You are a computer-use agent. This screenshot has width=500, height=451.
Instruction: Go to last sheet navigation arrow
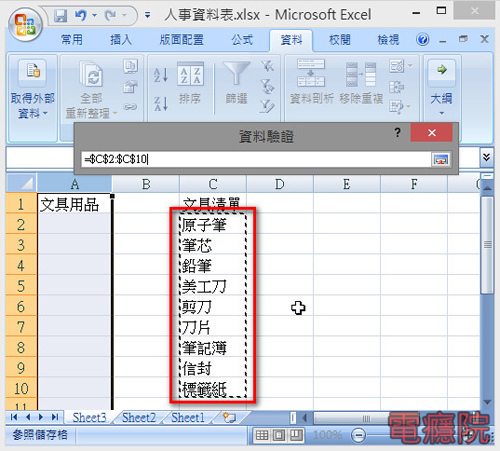click(55, 417)
